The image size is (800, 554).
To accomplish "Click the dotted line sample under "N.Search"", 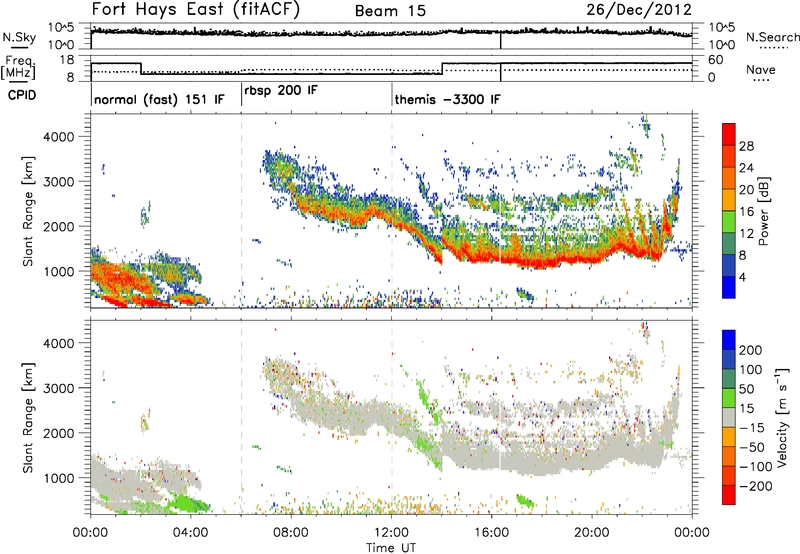I will pos(774,47).
